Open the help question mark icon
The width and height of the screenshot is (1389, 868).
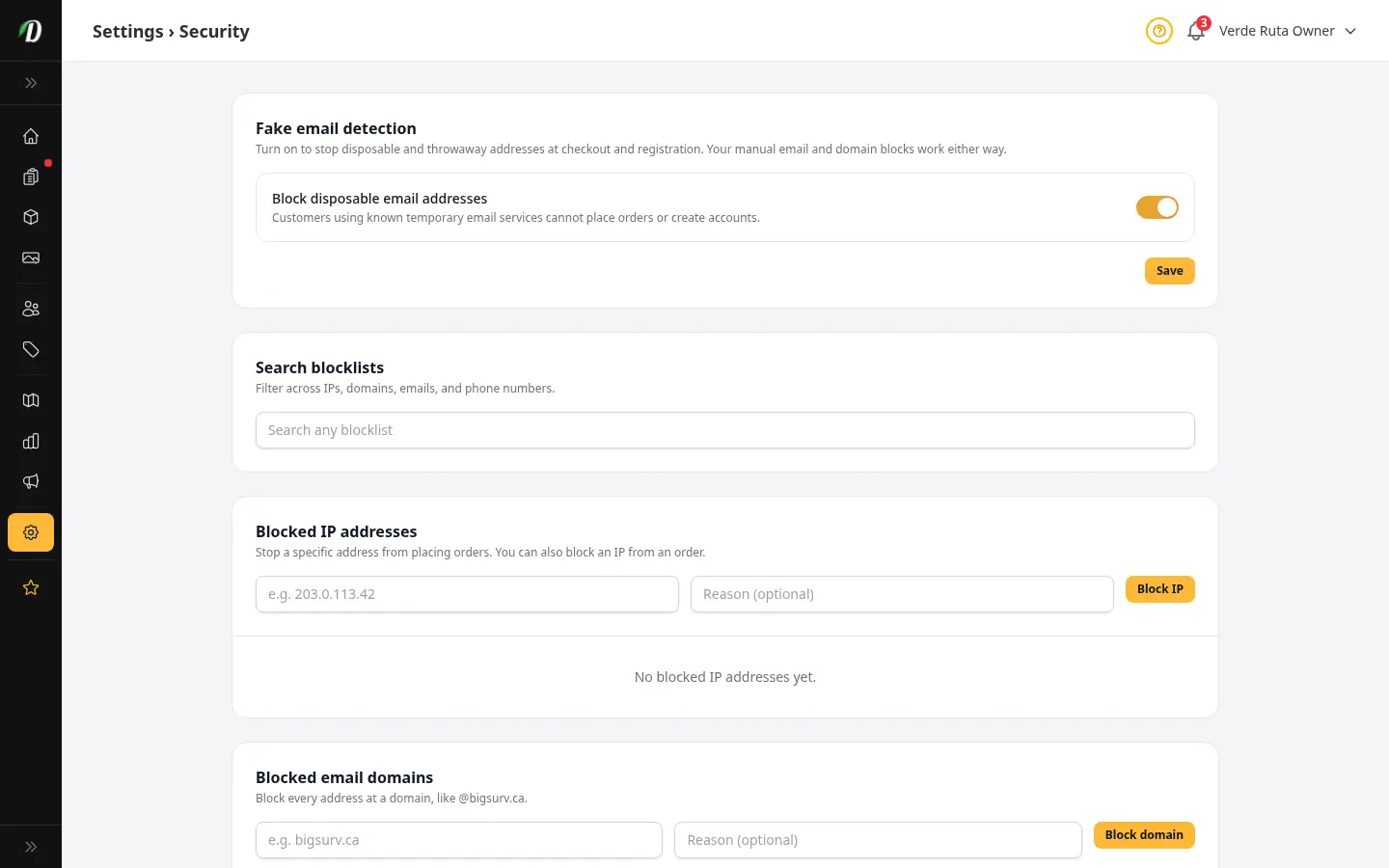click(1159, 31)
